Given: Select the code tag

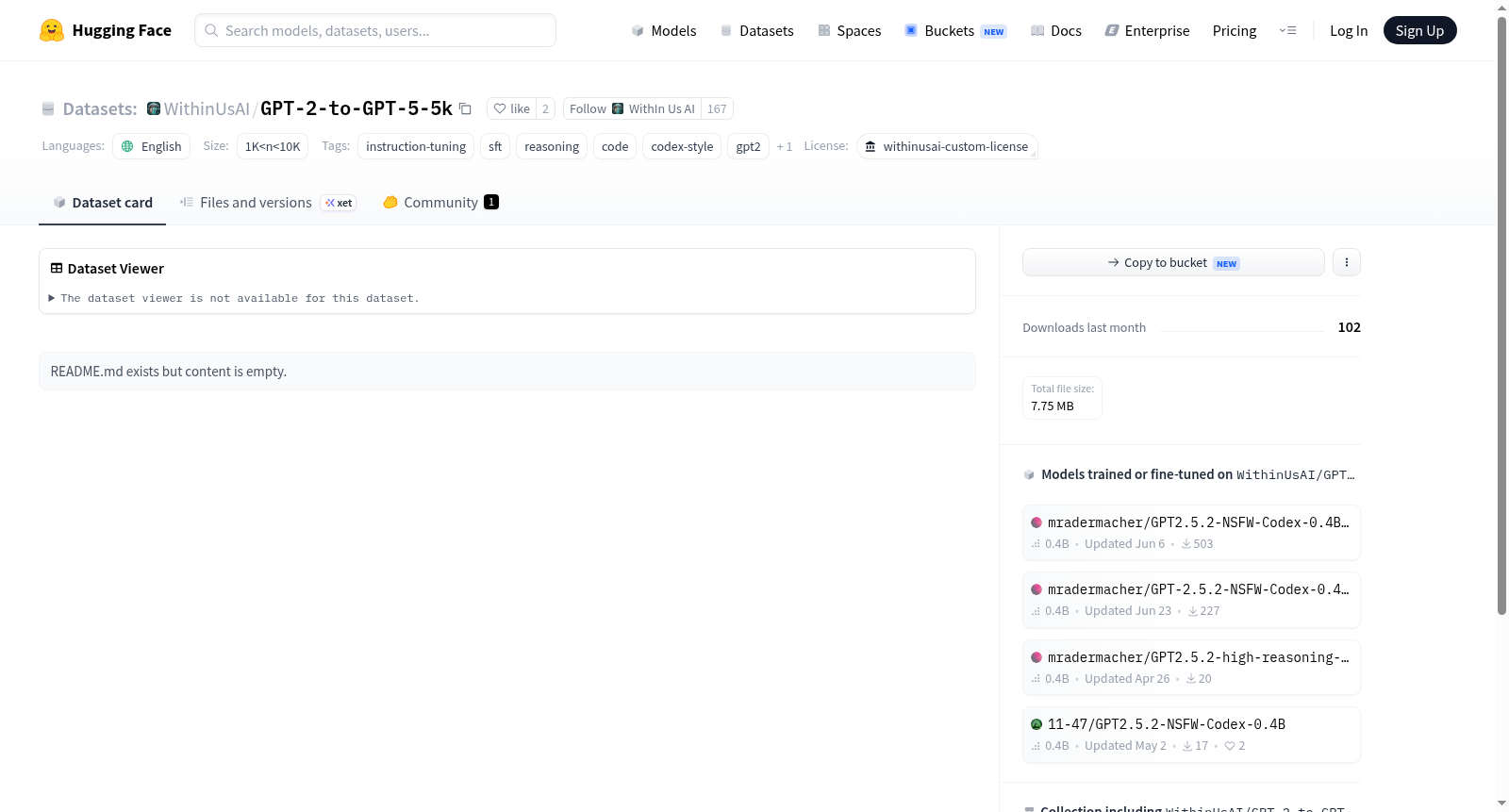Looking at the screenshot, I should (615, 146).
